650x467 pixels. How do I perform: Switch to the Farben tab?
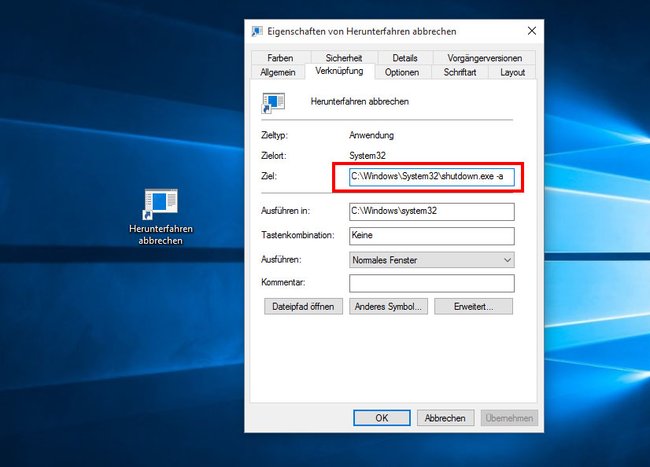click(x=280, y=58)
